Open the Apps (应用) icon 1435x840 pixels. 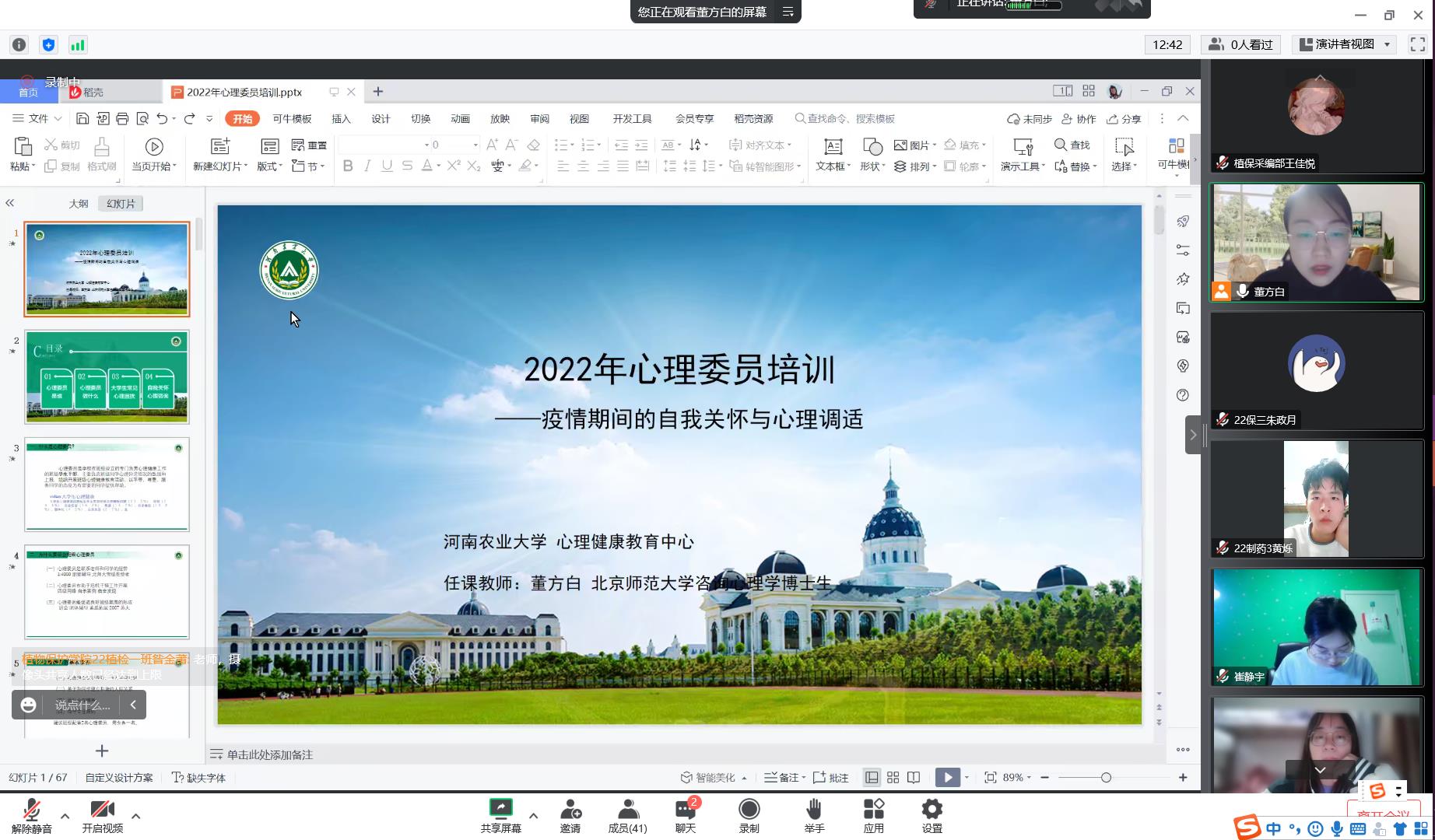click(873, 809)
